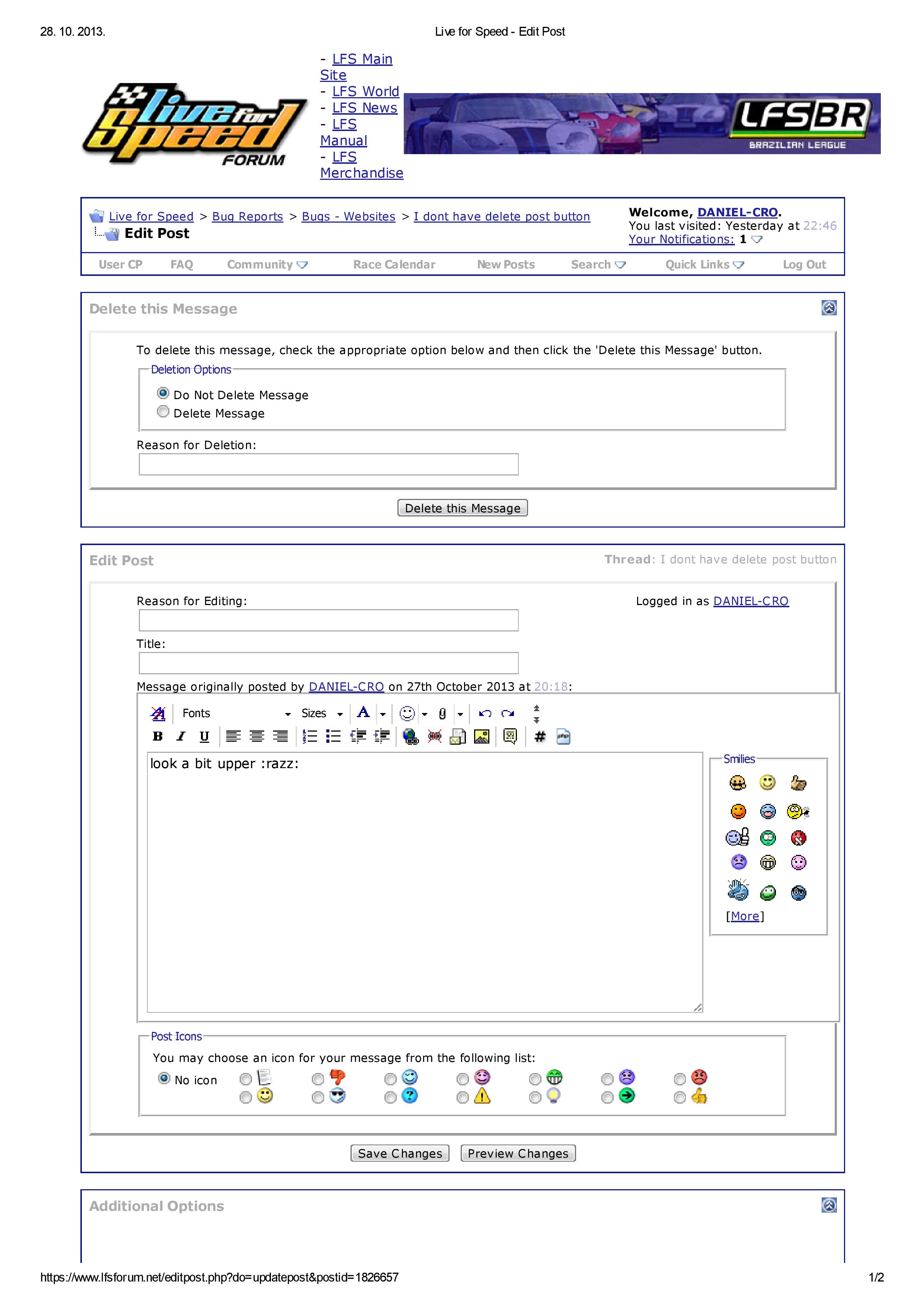Click the Remove Text Formatting icon
The height and width of the screenshot is (1308, 924).
(158, 713)
